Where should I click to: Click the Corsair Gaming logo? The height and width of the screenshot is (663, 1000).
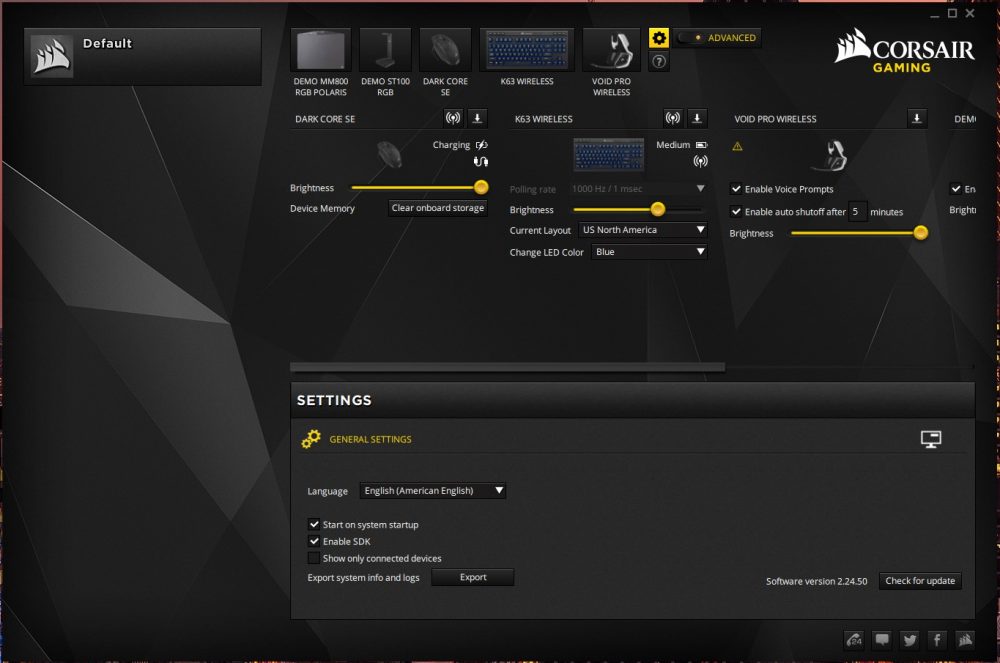[904, 50]
